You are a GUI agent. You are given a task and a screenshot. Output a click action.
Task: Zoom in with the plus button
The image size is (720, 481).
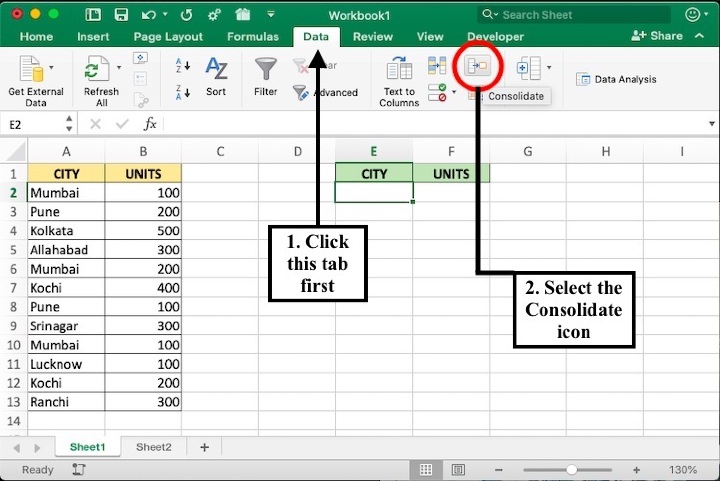pos(636,470)
